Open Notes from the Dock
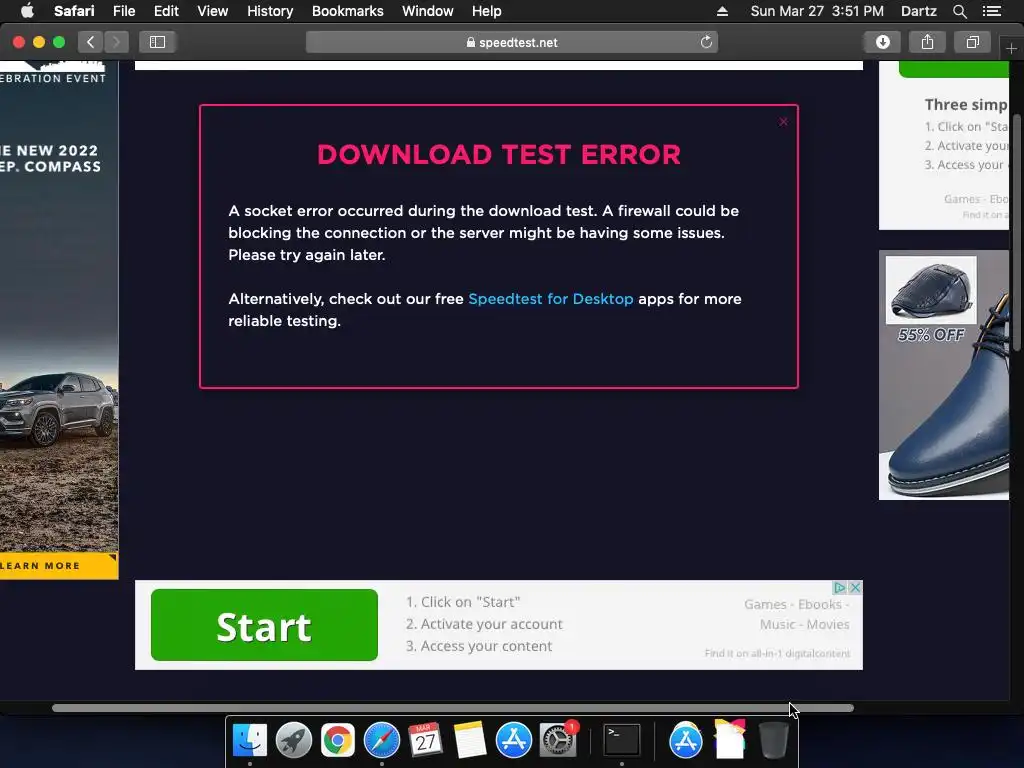Image resolution: width=1024 pixels, height=768 pixels. [470, 741]
